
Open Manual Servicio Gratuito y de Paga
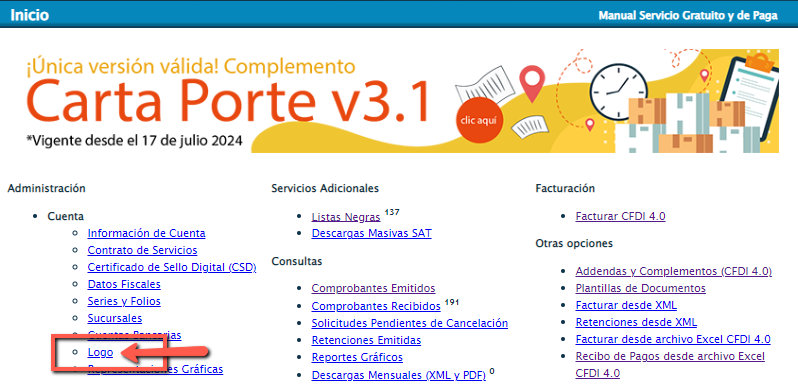pyautogui.click(x=688, y=15)
